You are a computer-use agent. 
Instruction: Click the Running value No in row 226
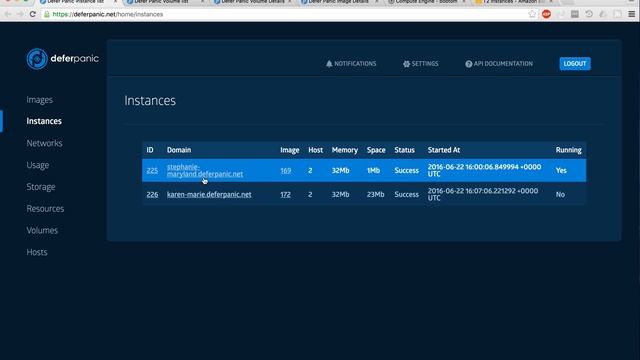point(560,195)
